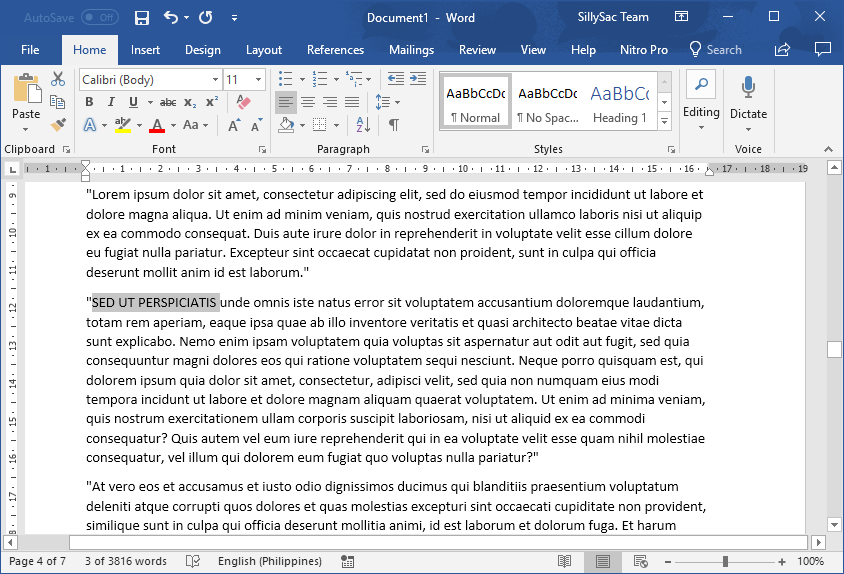Click the Dictate microphone icon
The width and height of the screenshot is (844, 574).
pyautogui.click(x=748, y=87)
